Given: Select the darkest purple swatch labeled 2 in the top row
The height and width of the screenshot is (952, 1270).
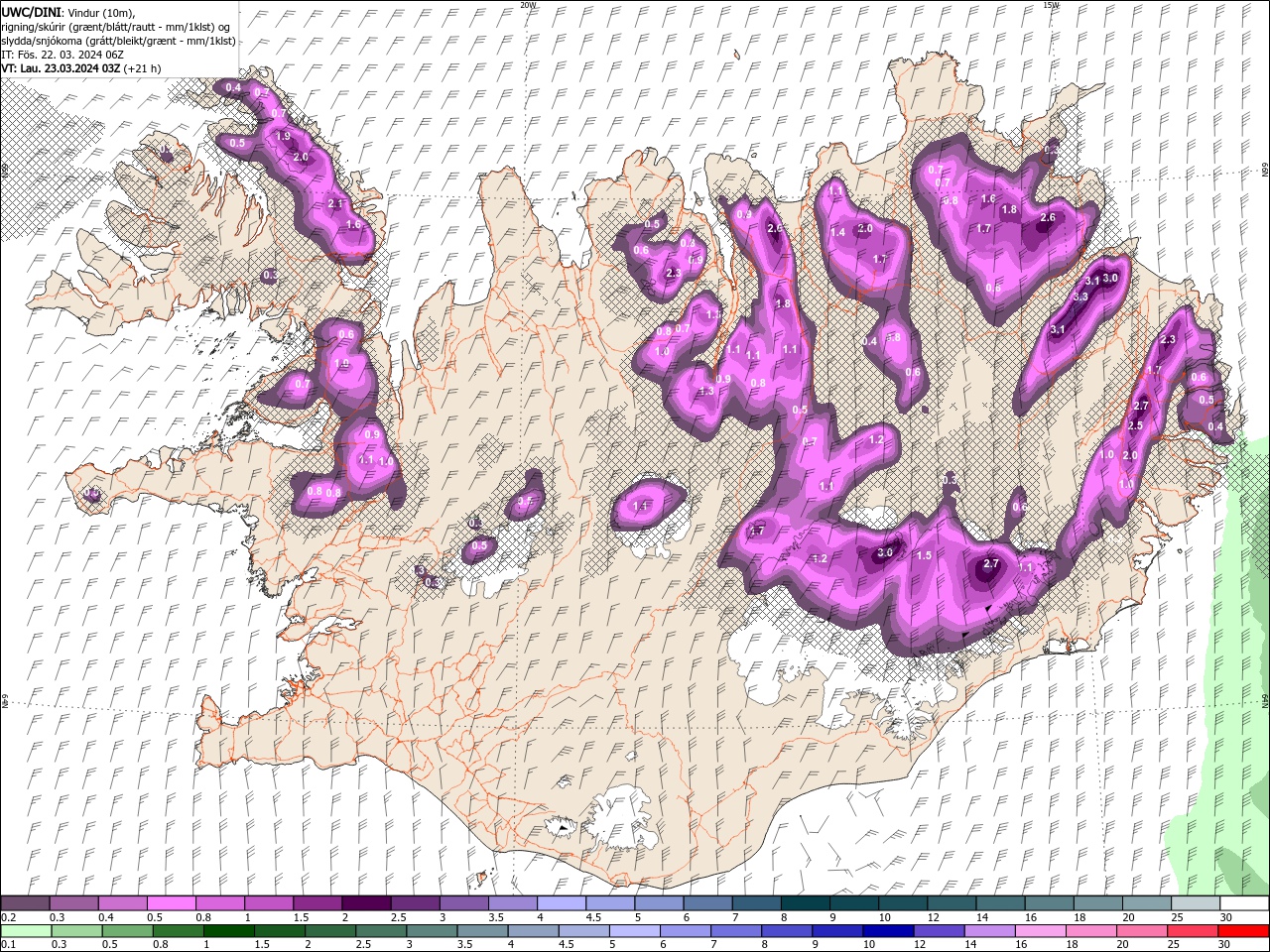Looking at the screenshot, I should [x=365, y=903].
